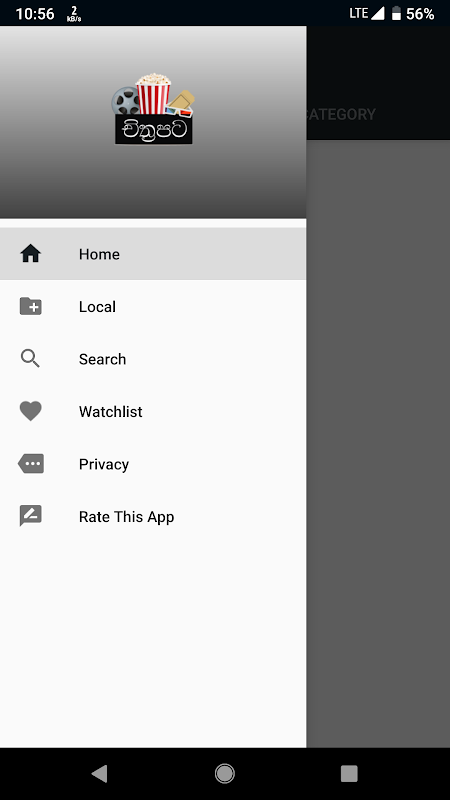The image size is (450, 800).
Task: Open the Local menu entry
Action: coord(153,306)
